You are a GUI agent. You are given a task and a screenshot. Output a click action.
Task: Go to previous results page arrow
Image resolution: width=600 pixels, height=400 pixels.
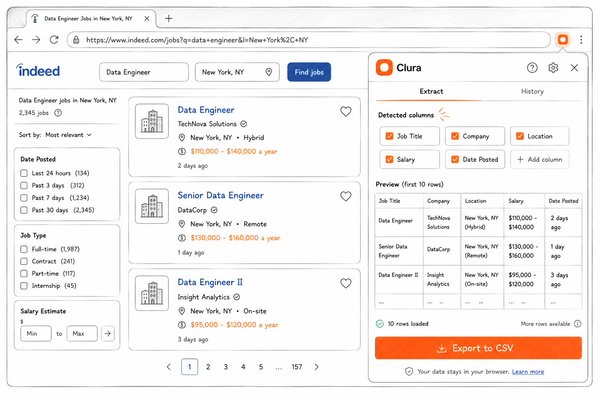tap(169, 367)
